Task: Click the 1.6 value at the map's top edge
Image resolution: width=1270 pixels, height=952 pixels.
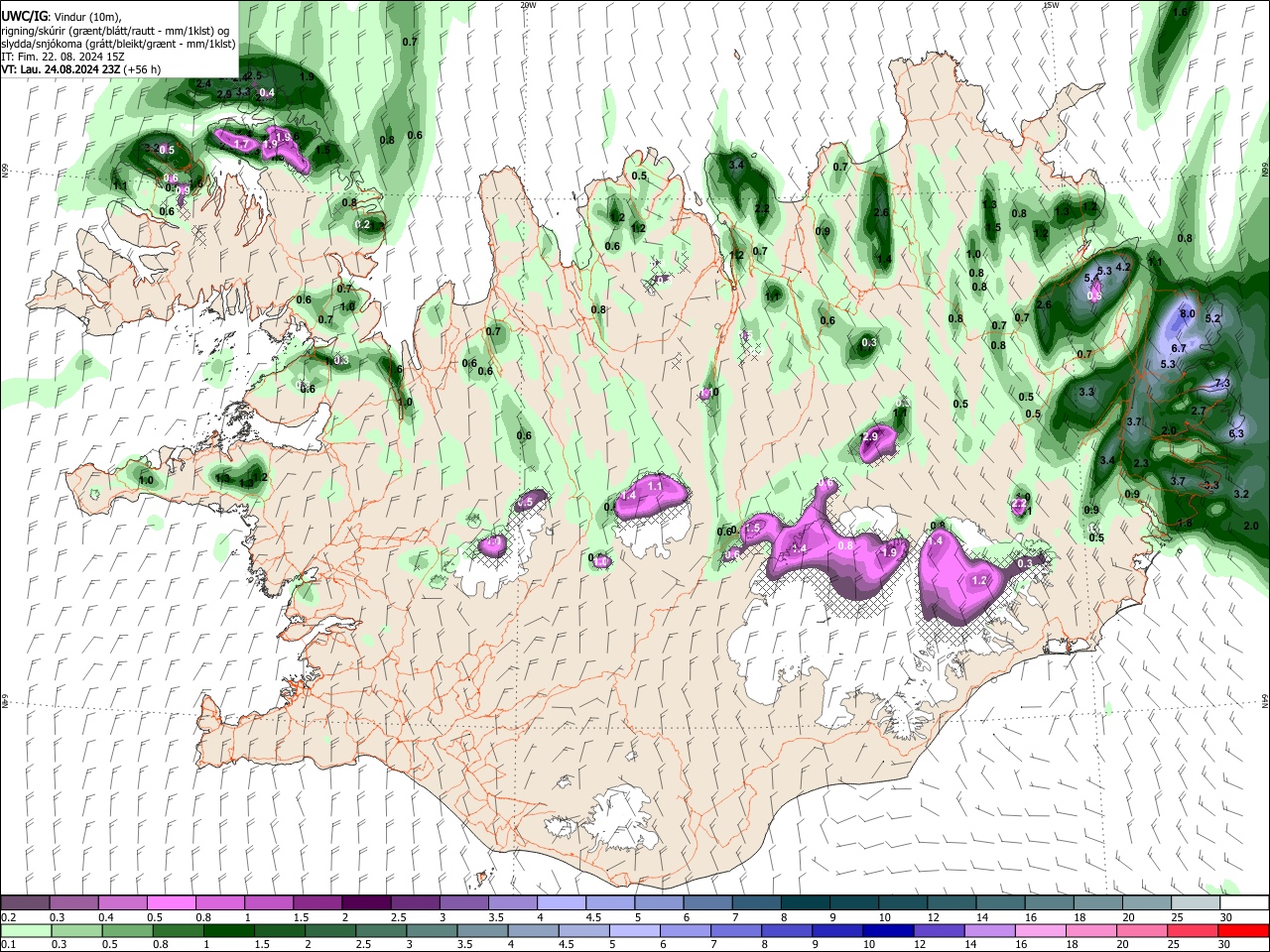Action: click(1181, 12)
